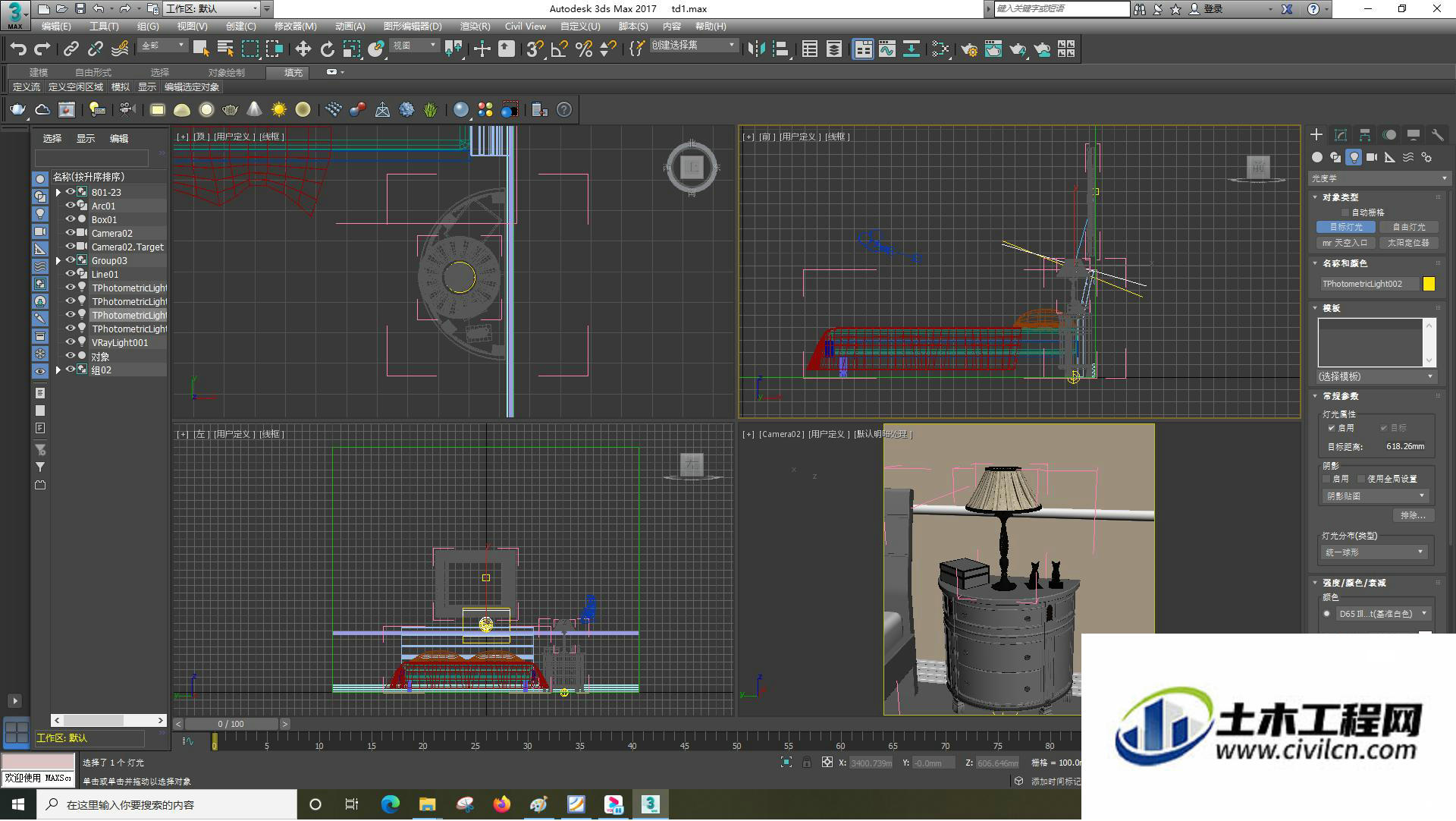Open the yellow object color swatch
The height and width of the screenshot is (821, 1456).
(x=1429, y=284)
